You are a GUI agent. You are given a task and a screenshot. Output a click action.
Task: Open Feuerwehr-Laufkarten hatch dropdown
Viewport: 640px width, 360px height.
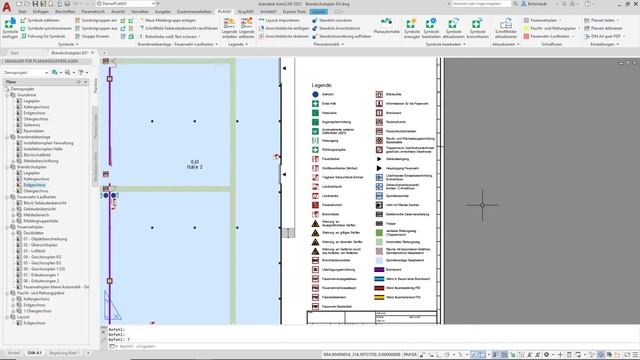[x=573, y=36]
